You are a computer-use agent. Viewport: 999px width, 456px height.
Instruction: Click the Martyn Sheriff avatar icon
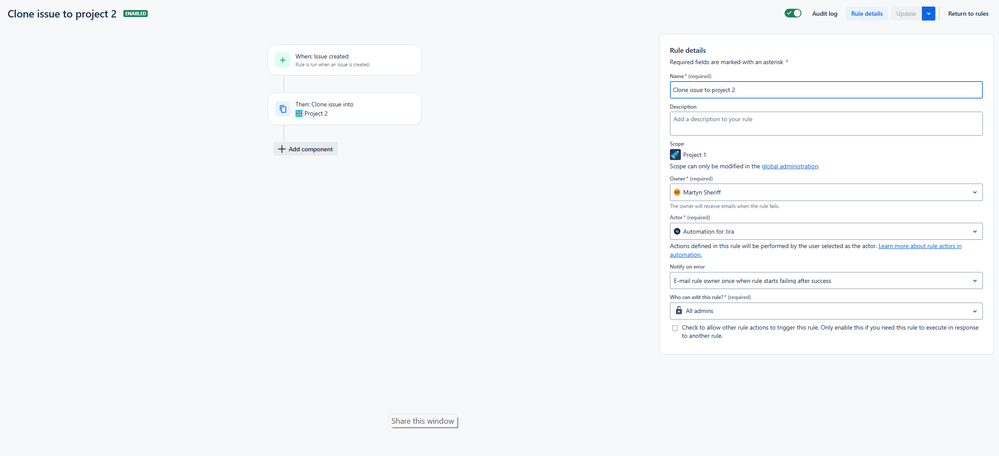click(x=677, y=192)
